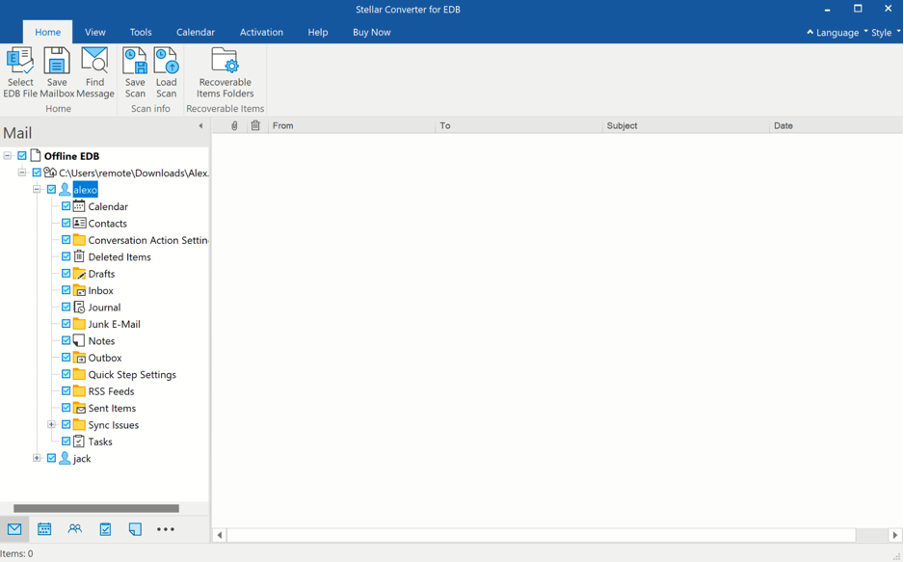Screen dimensions: 904x562
Task: Switch to Contacts view in bottom bar
Action: (74, 529)
